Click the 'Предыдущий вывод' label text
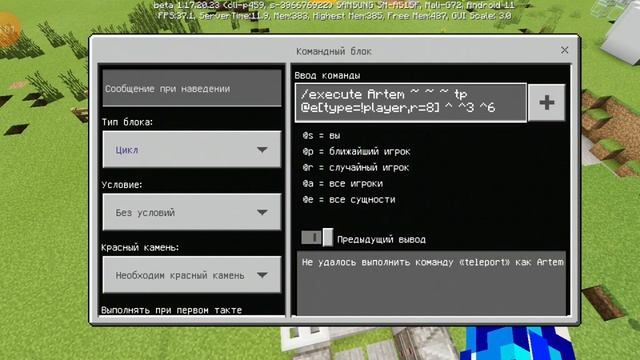The height and width of the screenshot is (360, 640). click(381, 239)
